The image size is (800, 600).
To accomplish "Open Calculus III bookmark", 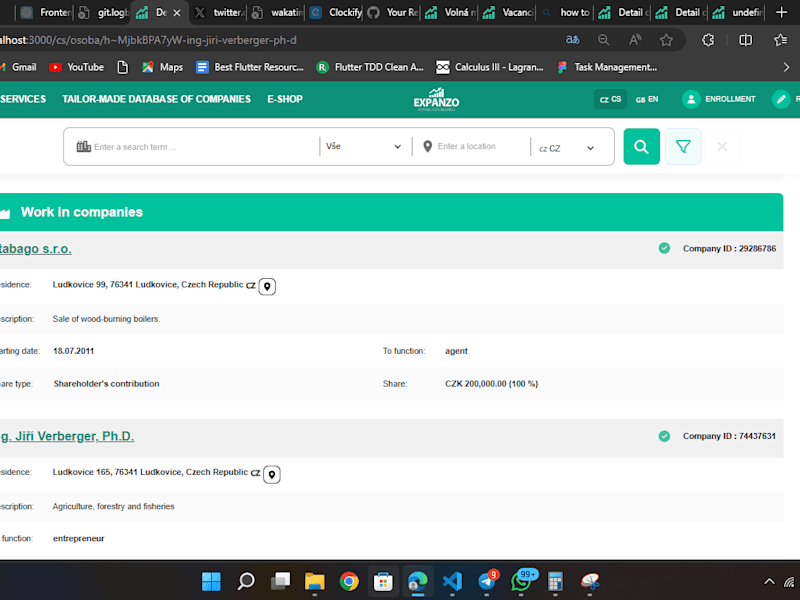I will tap(490, 67).
